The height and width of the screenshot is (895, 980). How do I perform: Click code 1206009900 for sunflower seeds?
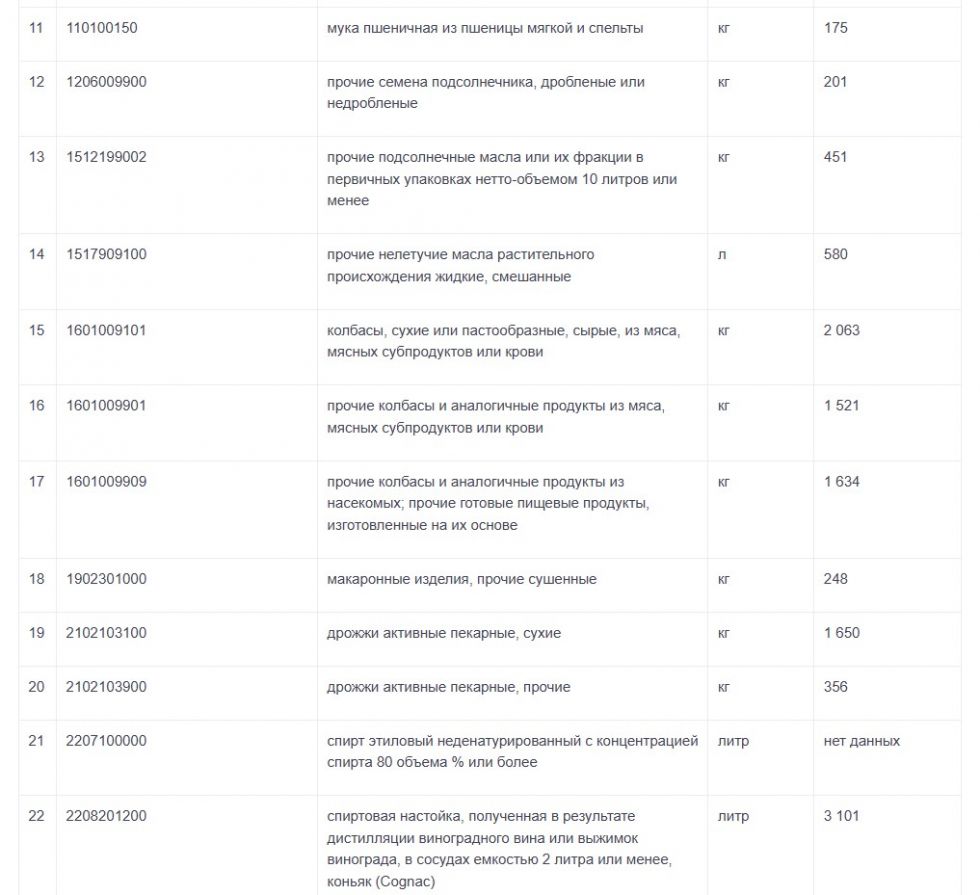click(x=106, y=82)
